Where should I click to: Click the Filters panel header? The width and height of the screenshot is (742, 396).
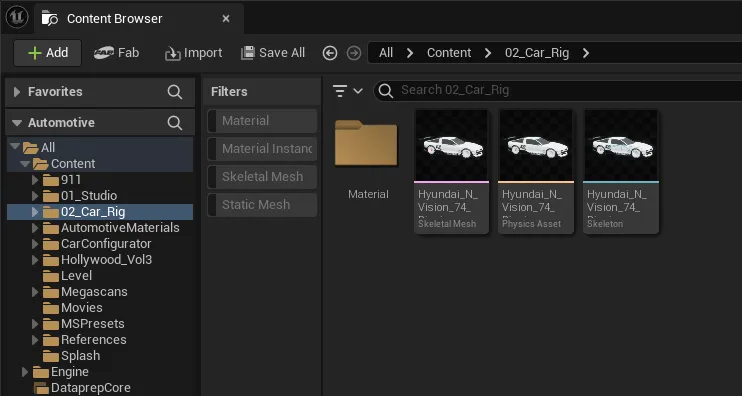pos(262,92)
